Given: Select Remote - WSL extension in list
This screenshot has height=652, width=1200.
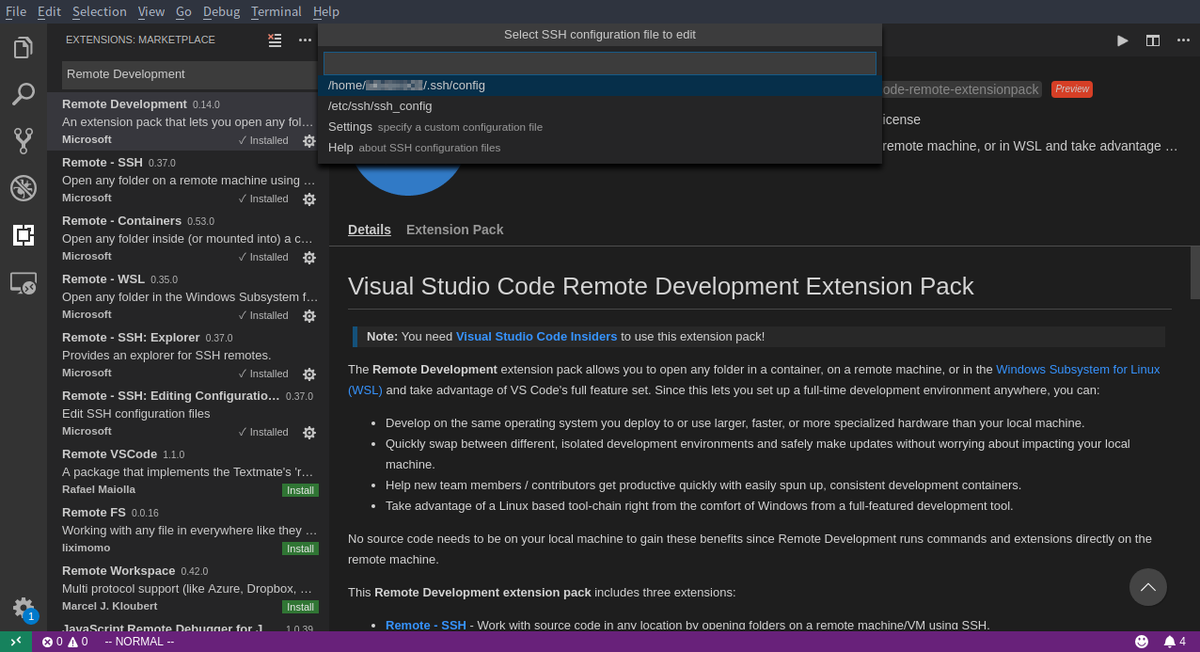Looking at the screenshot, I should tap(188, 297).
